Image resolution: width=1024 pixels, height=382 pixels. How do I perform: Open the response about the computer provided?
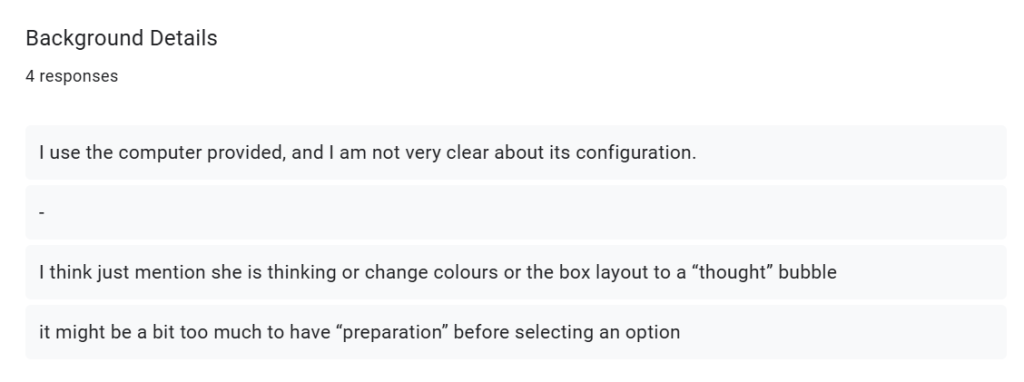coord(516,152)
